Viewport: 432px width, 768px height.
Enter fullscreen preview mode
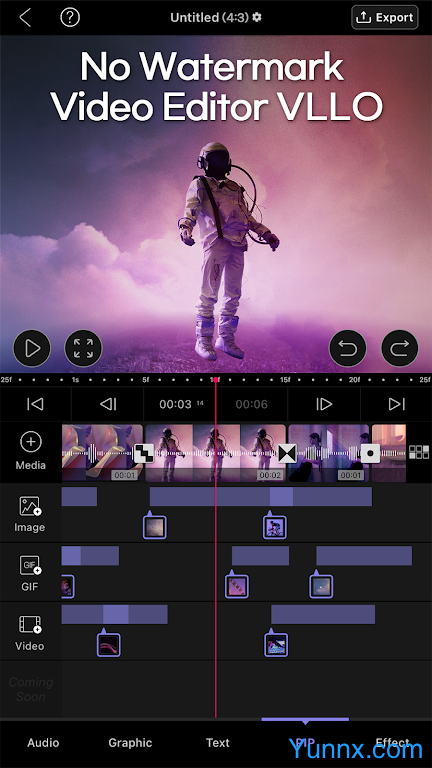pos(83,348)
